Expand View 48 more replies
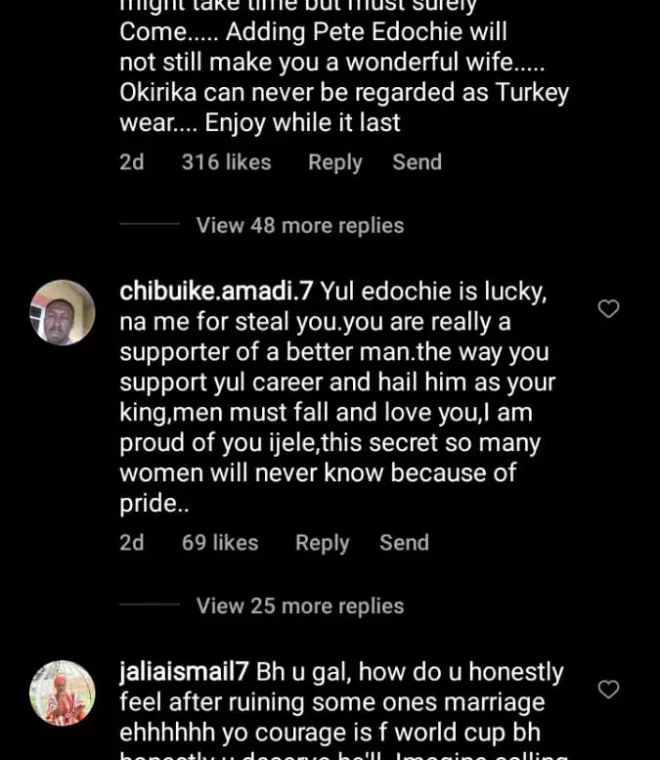Screen dimensions: 660x760 tap(300, 225)
